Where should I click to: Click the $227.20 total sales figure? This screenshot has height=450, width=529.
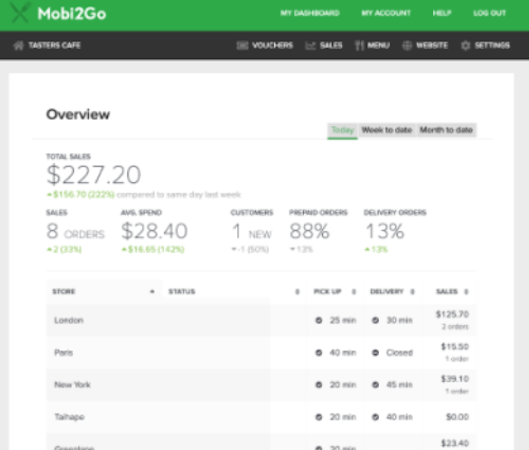[94, 175]
